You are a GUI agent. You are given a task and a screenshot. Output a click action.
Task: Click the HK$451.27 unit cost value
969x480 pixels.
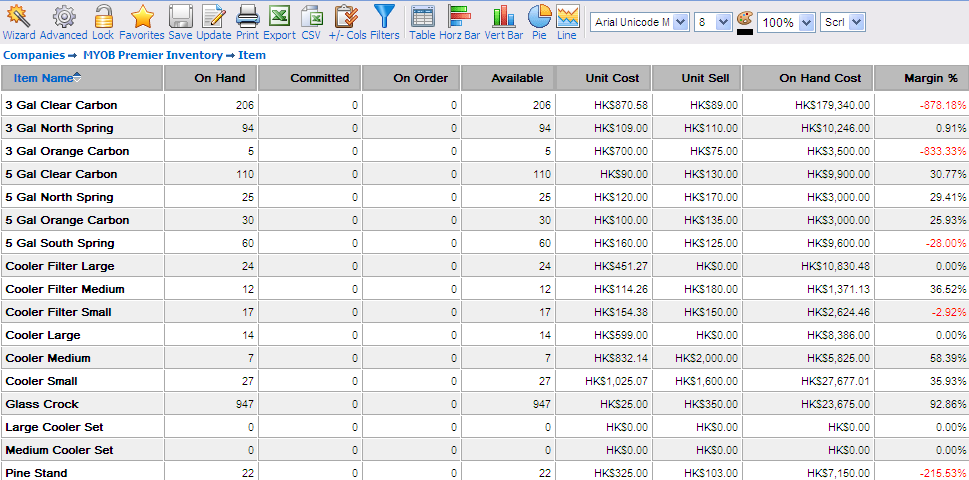pyautogui.click(x=621, y=266)
